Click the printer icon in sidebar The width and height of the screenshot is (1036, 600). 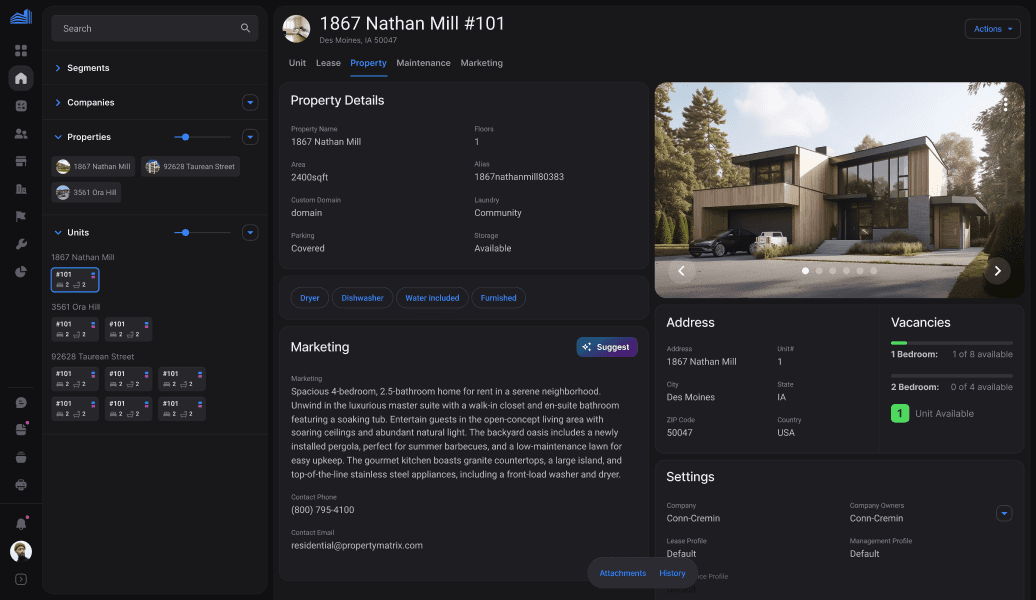[21, 485]
